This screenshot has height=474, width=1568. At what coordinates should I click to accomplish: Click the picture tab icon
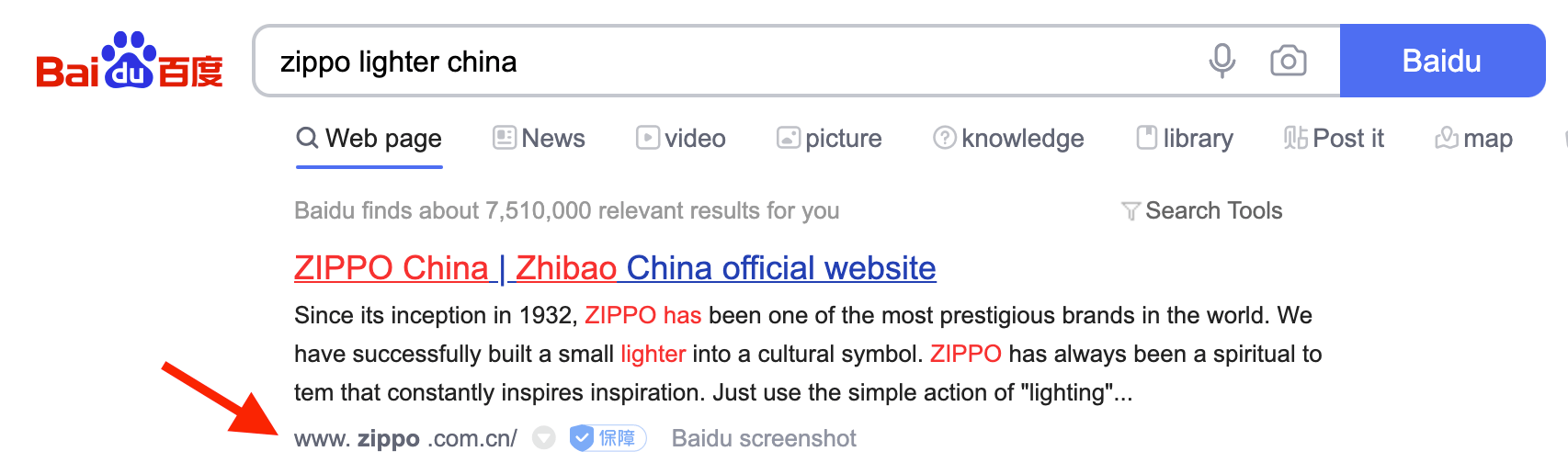click(788, 138)
